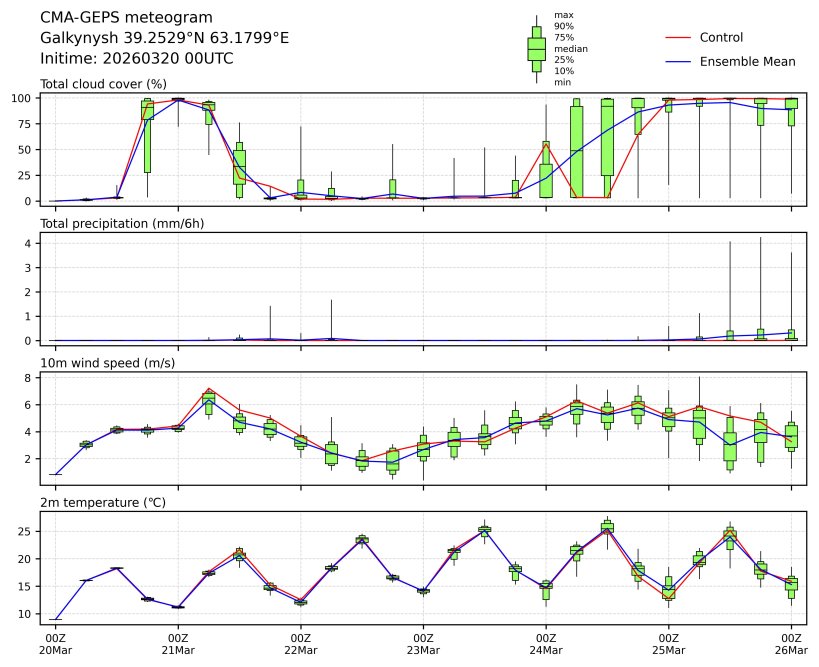819x667 pixels.
Task: Click the Initime 20260320 00UTC text
Action: click(137, 59)
